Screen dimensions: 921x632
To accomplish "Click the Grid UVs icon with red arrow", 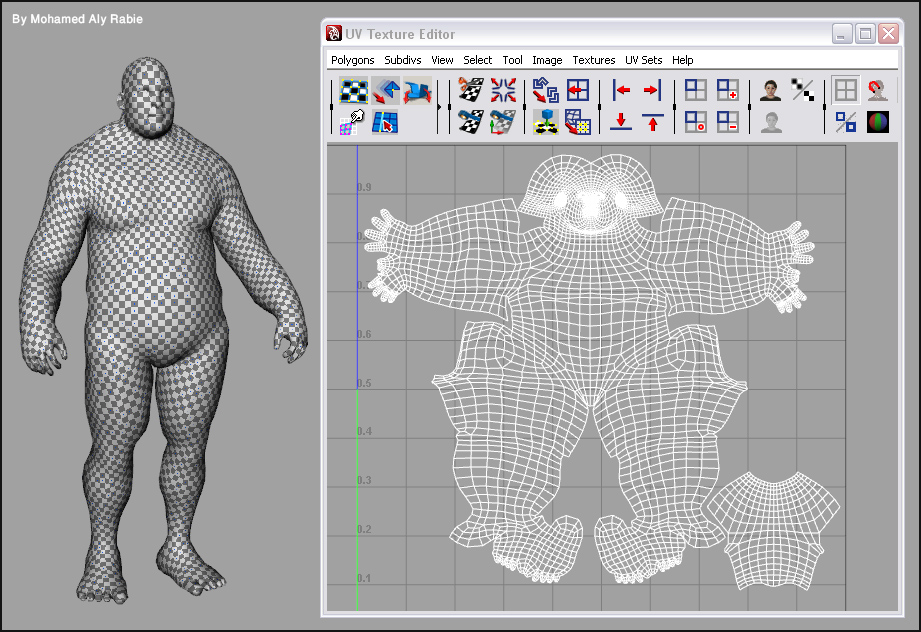I will [578, 90].
